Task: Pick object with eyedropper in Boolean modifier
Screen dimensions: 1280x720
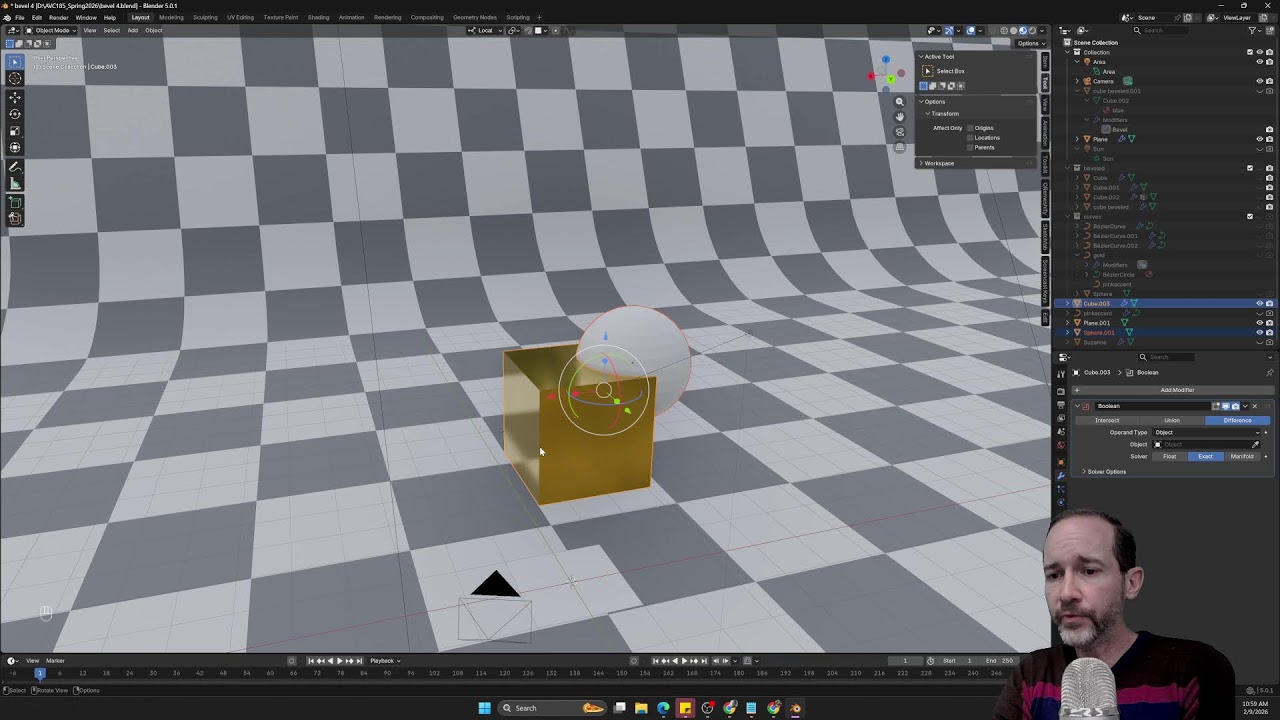Action: 1256,444
